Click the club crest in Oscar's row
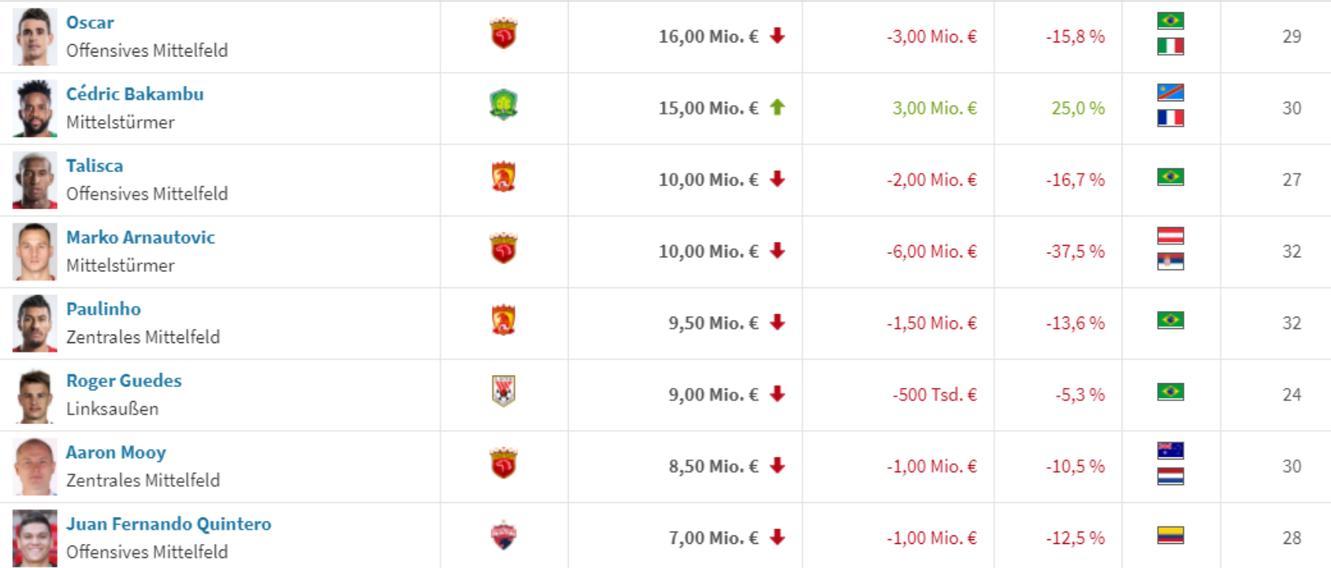Image resolution: width=1331 pixels, height=568 pixels. [x=503, y=34]
